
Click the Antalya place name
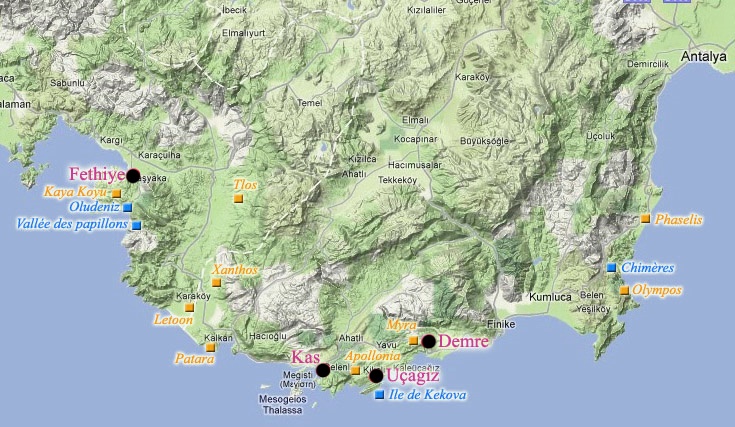click(x=704, y=57)
